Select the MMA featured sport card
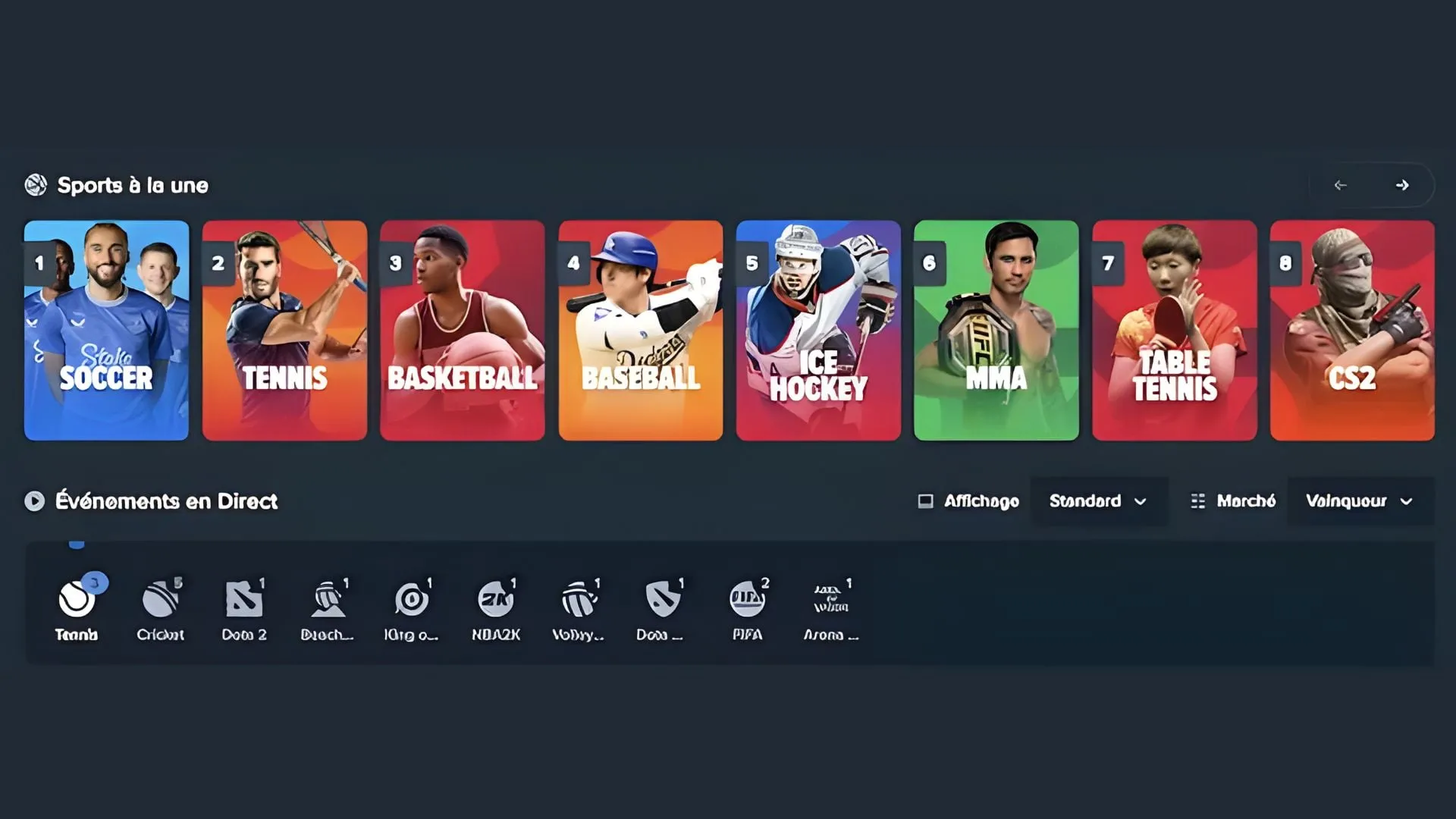Image resolution: width=1456 pixels, height=819 pixels. pos(996,331)
